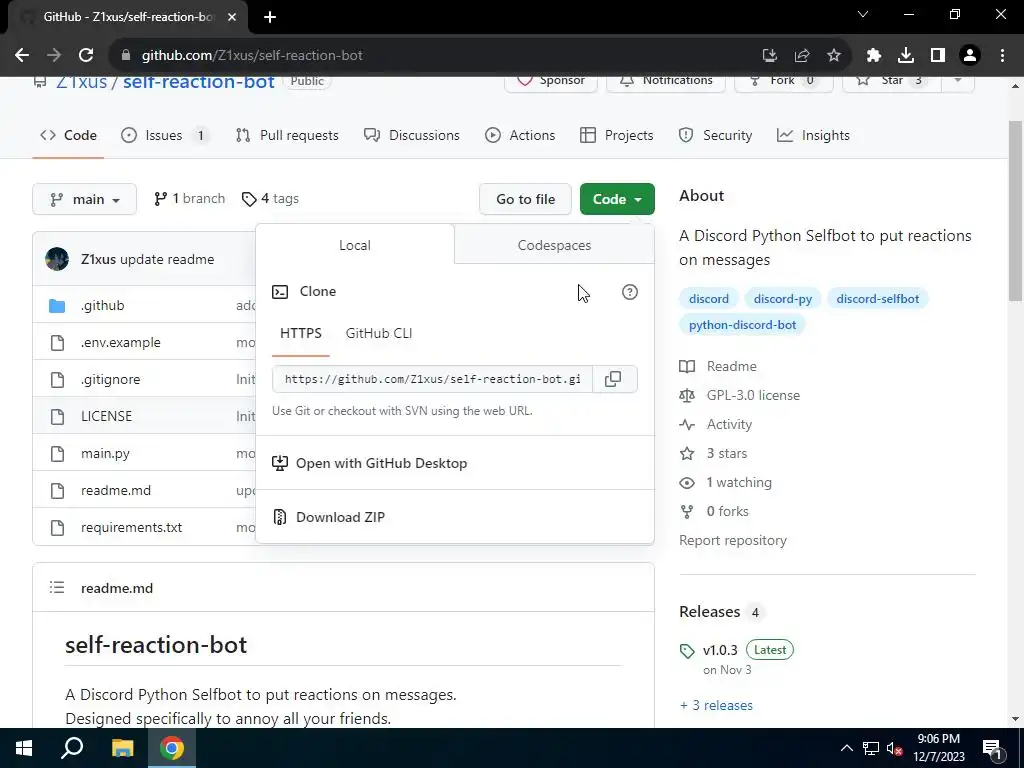The width and height of the screenshot is (1024, 768).
Task: Click the install app icon in address bar
Action: (x=770, y=56)
